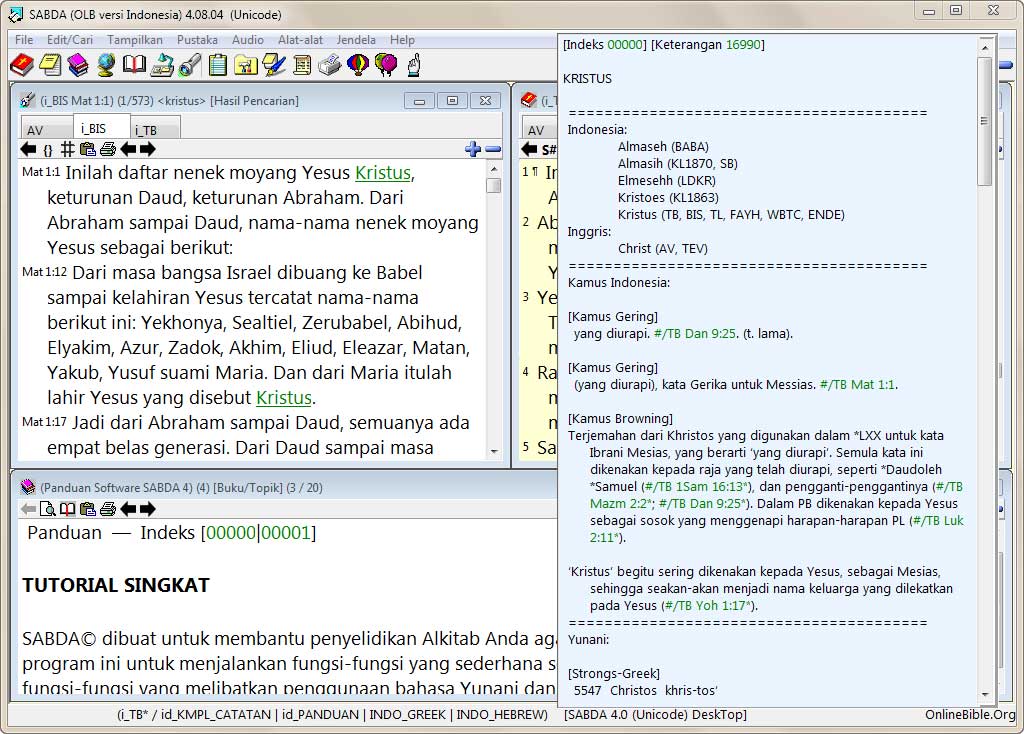
Task: Click curly braces icon in search results toolbar
Action: click(48, 150)
